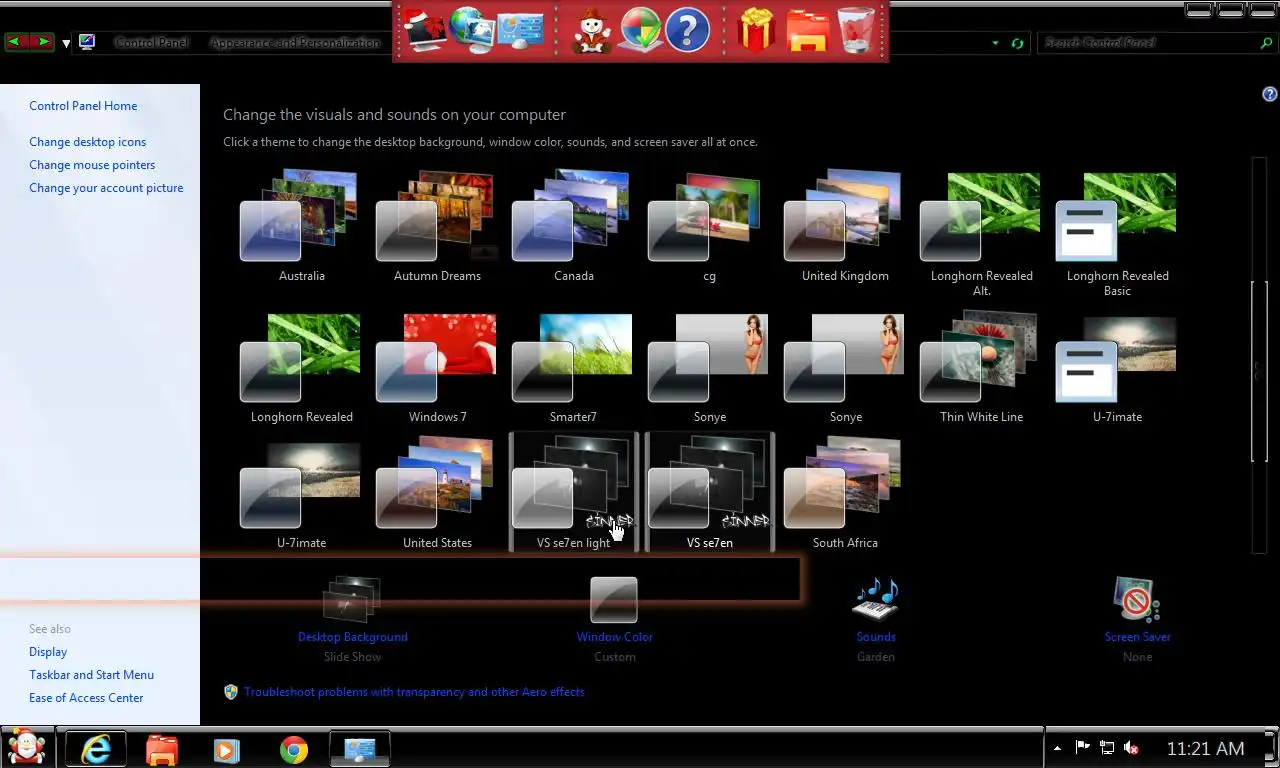Click the help button at window top right
This screenshot has width=1280, height=768.
(x=1269, y=94)
